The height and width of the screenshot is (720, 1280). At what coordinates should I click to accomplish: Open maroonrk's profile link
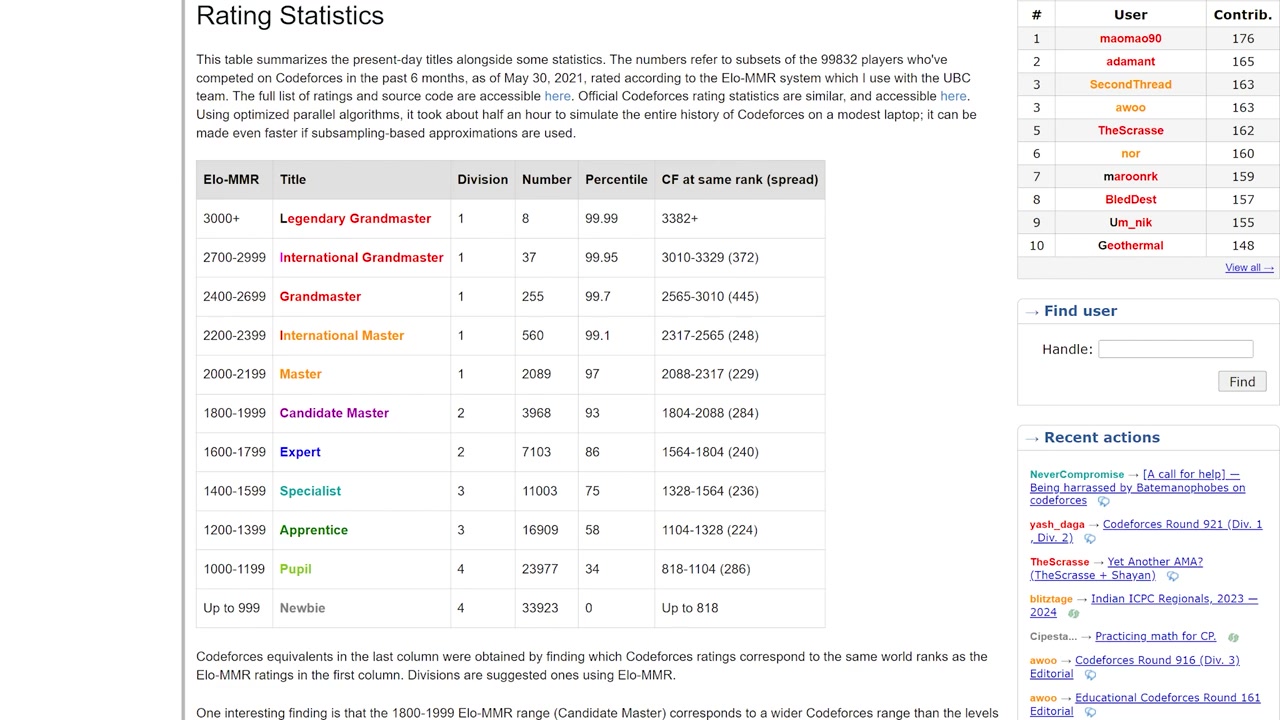[x=1130, y=176]
